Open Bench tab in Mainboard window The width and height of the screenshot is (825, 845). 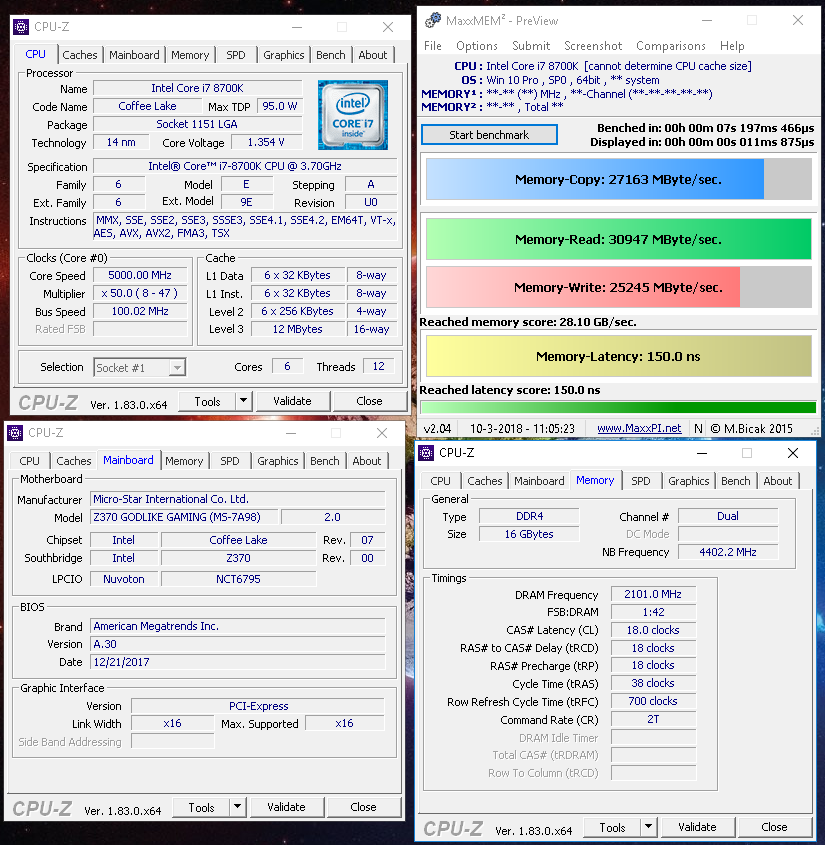coord(324,461)
